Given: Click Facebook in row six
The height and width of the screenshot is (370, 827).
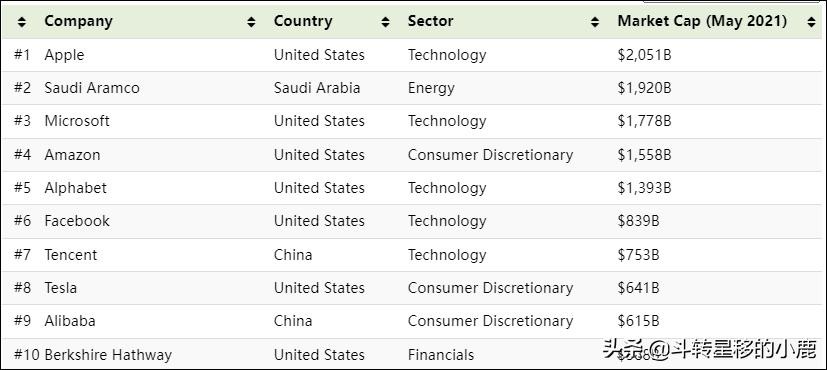Looking at the screenshot, I should pyautogui.click(x=77, y=221).
